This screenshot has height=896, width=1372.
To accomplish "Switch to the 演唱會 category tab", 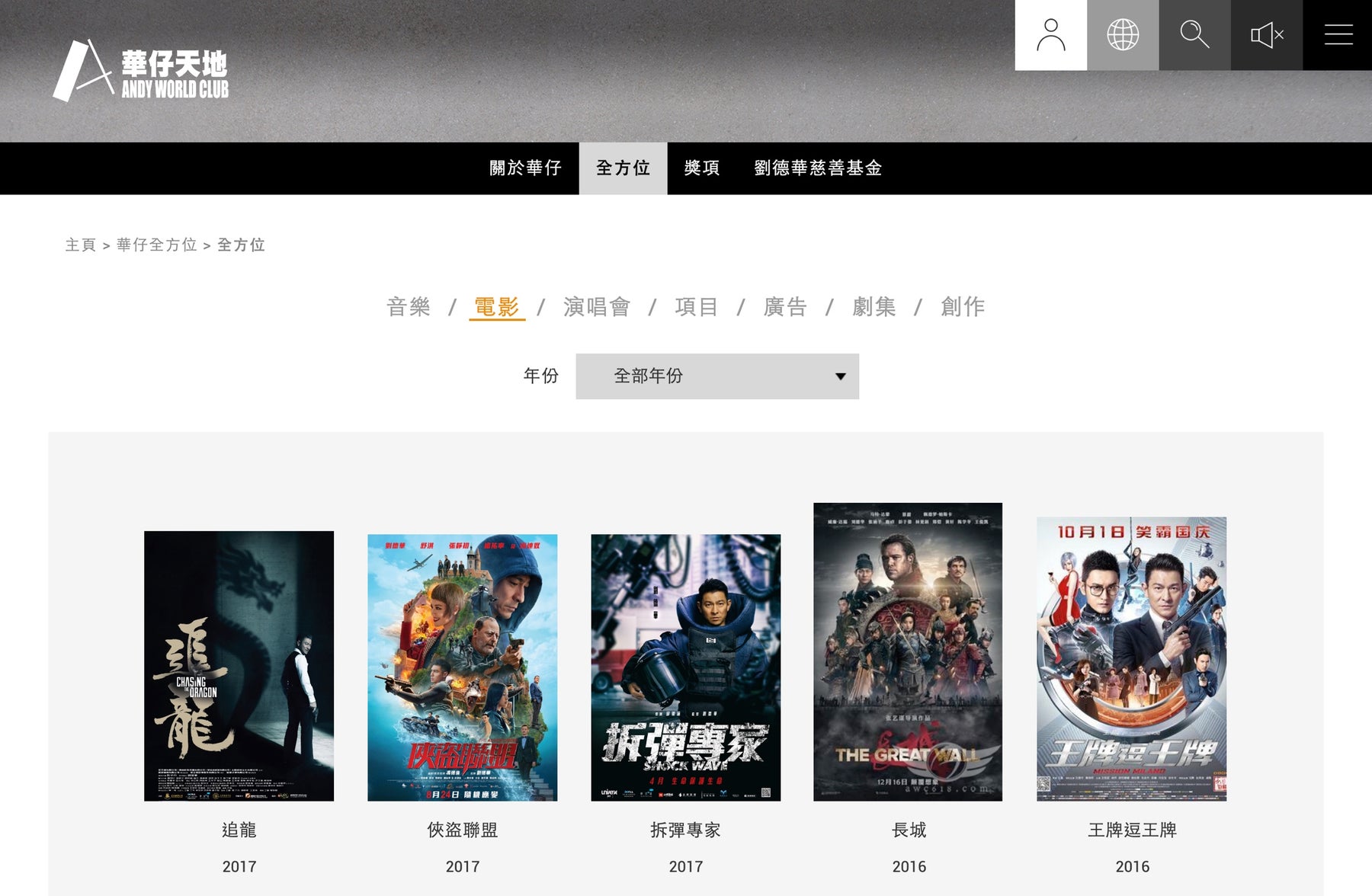I will click(x=597, y=306).
